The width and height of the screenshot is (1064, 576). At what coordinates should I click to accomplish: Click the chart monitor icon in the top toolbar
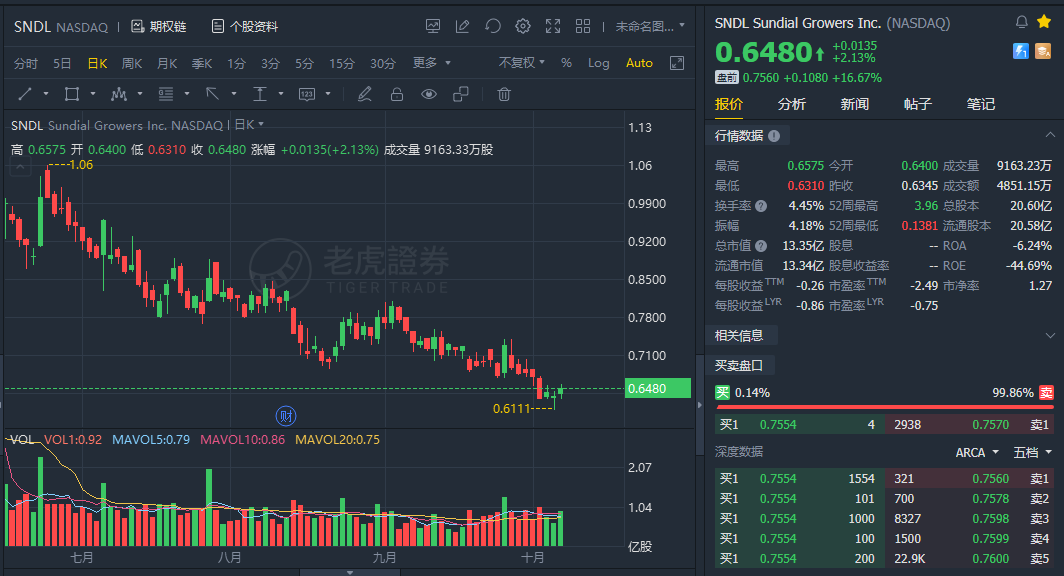433,26
